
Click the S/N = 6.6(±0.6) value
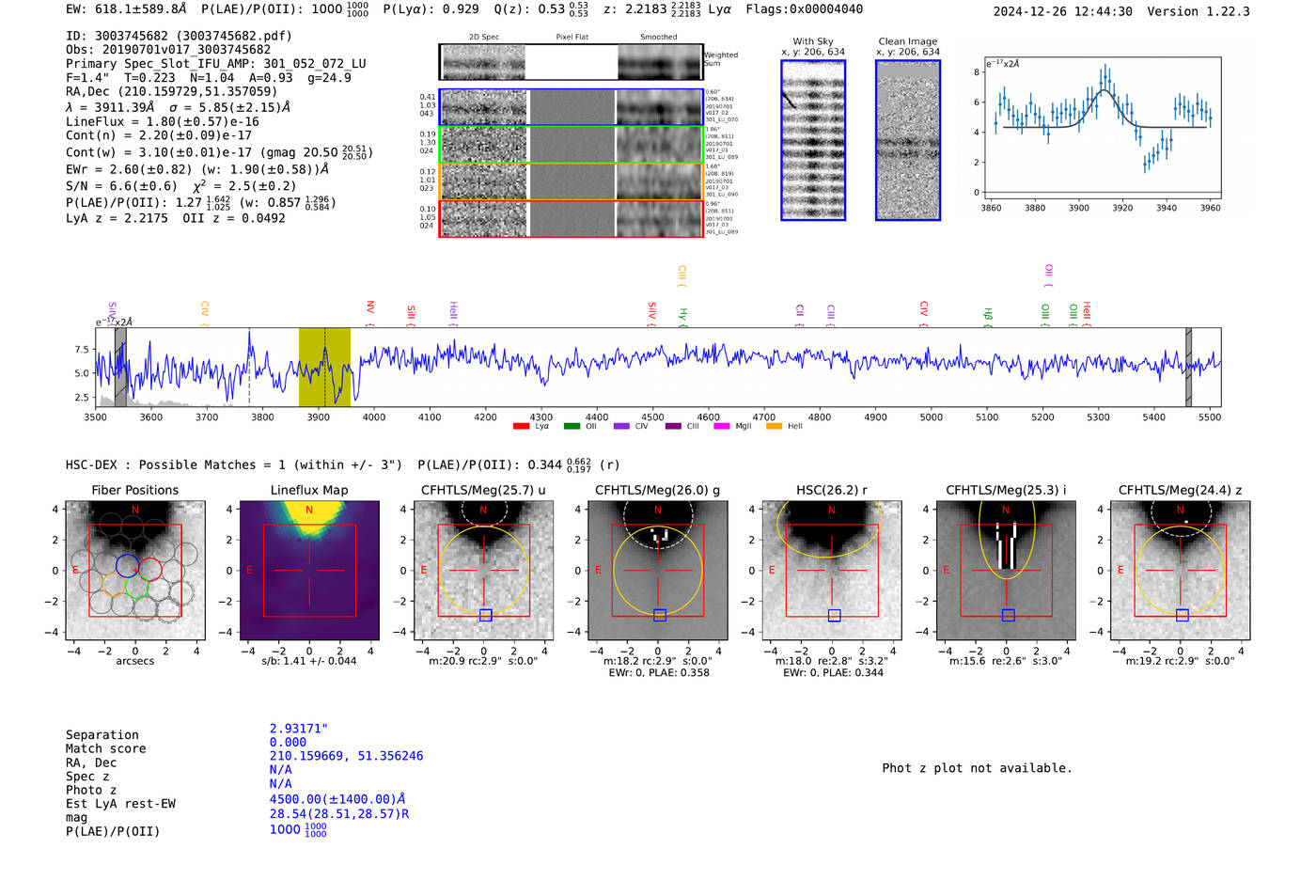[x=121, y=186]
